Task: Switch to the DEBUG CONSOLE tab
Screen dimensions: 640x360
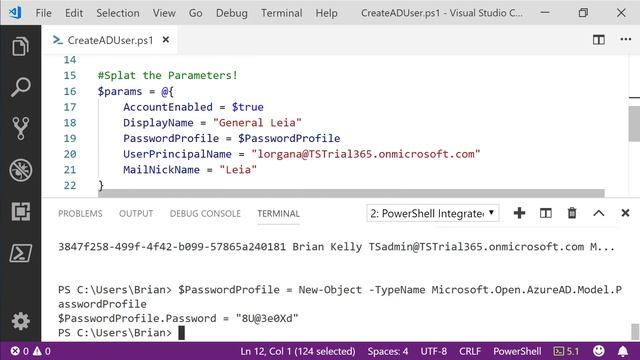Action: pyautogui.click(x=205, y=213)
